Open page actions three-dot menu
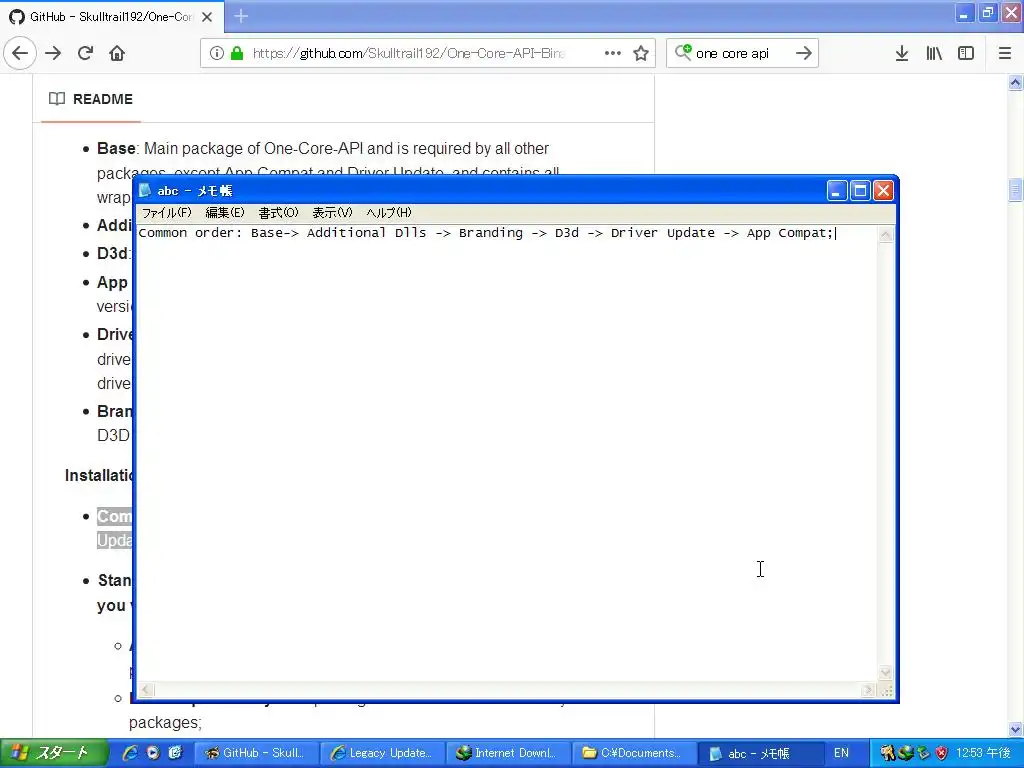Viewport: 1024px width, 768px height. pos(613,53)
